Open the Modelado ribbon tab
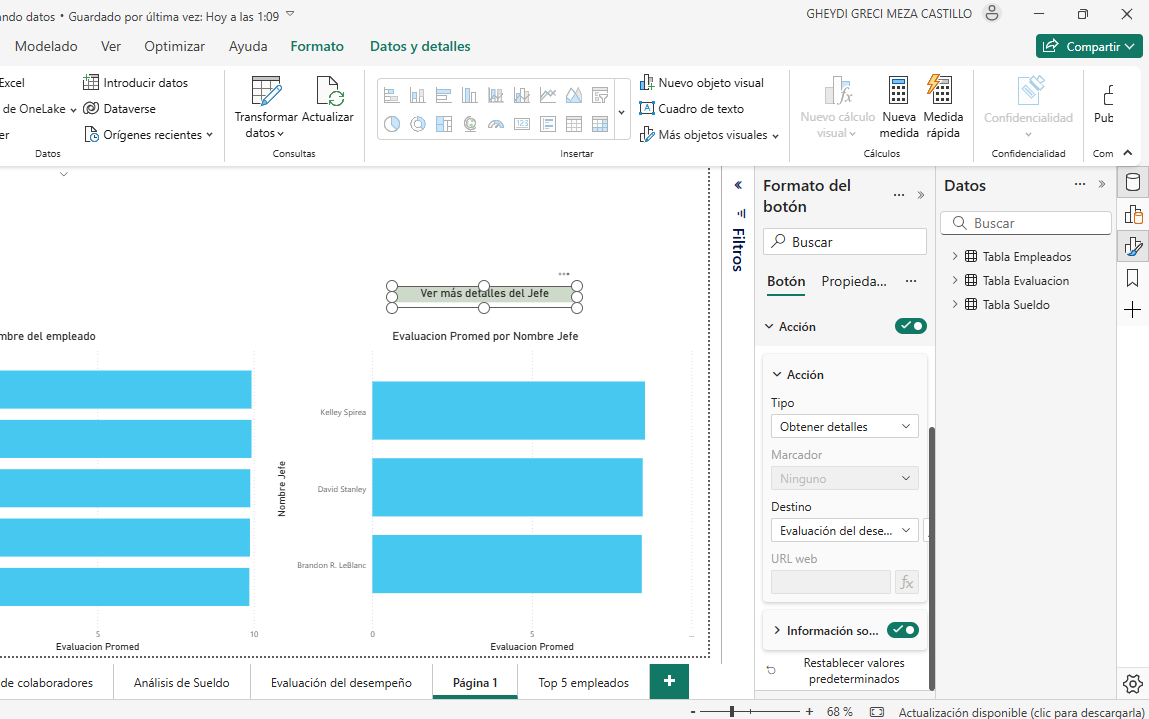 click(46, 46)
